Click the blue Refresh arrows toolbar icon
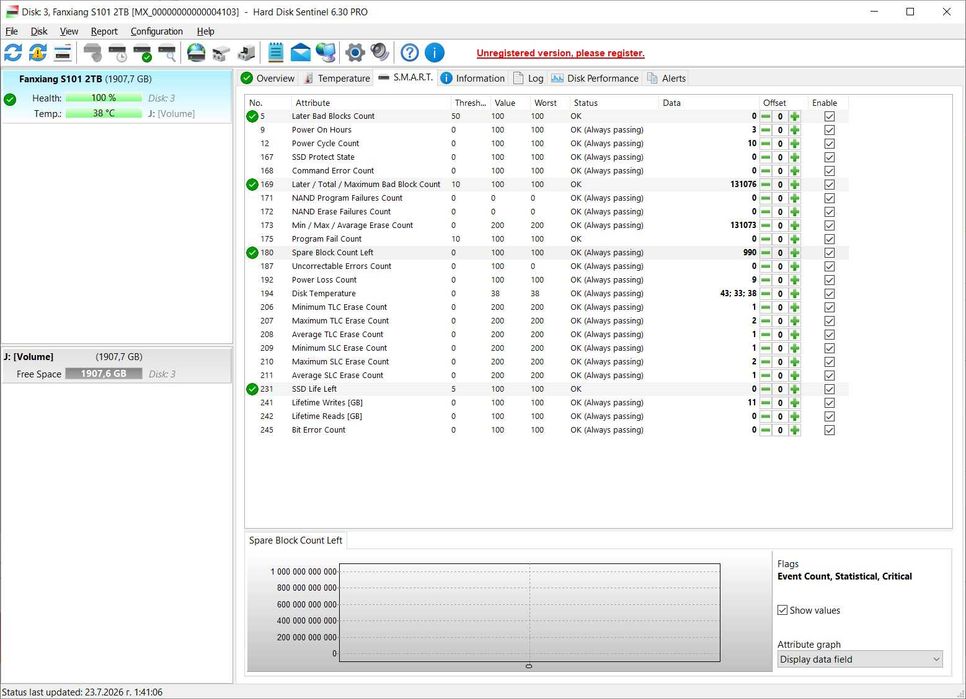This screenshot has width=966, height=699. (x=13, y=53)
